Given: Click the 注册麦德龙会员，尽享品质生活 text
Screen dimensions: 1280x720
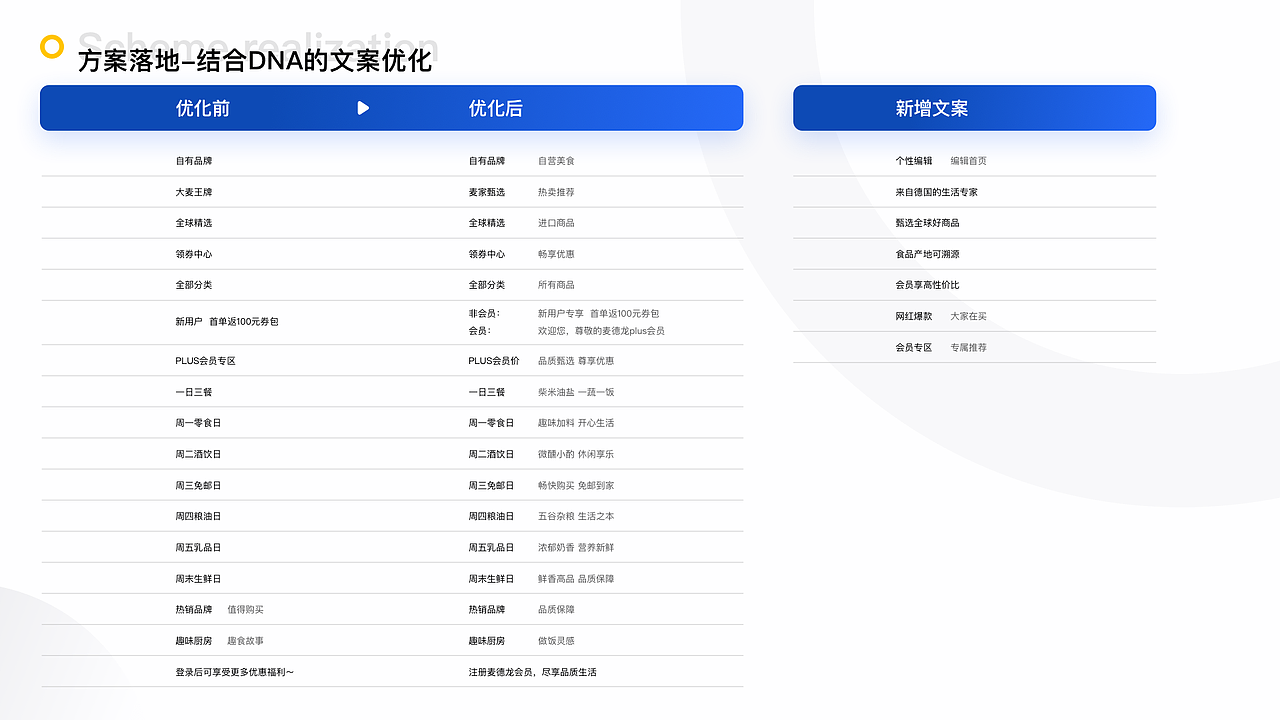Looking at the screenshot, I should [530, 671].
